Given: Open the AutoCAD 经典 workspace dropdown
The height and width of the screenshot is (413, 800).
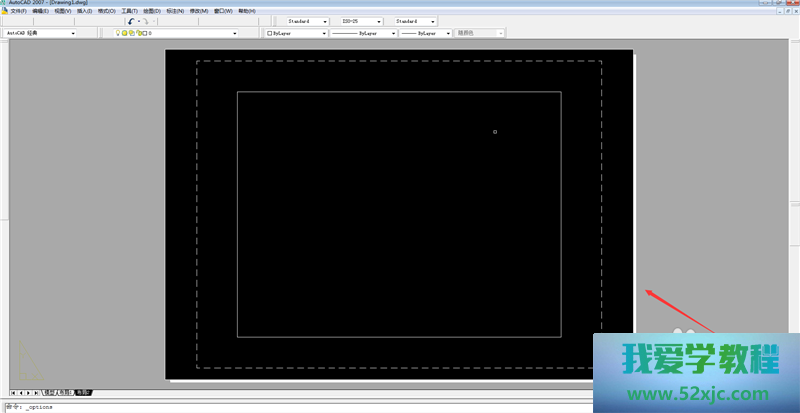Looking at the screenshot, I should coord(73,33).
